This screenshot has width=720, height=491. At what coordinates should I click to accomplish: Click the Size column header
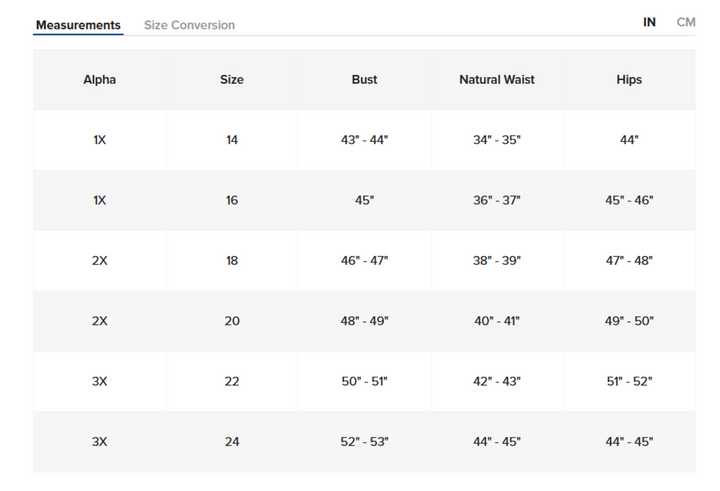coord(232,80)
